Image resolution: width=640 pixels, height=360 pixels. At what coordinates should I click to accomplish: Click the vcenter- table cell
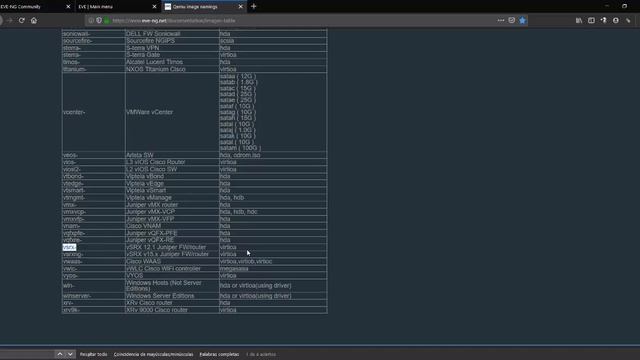[93, 112]
